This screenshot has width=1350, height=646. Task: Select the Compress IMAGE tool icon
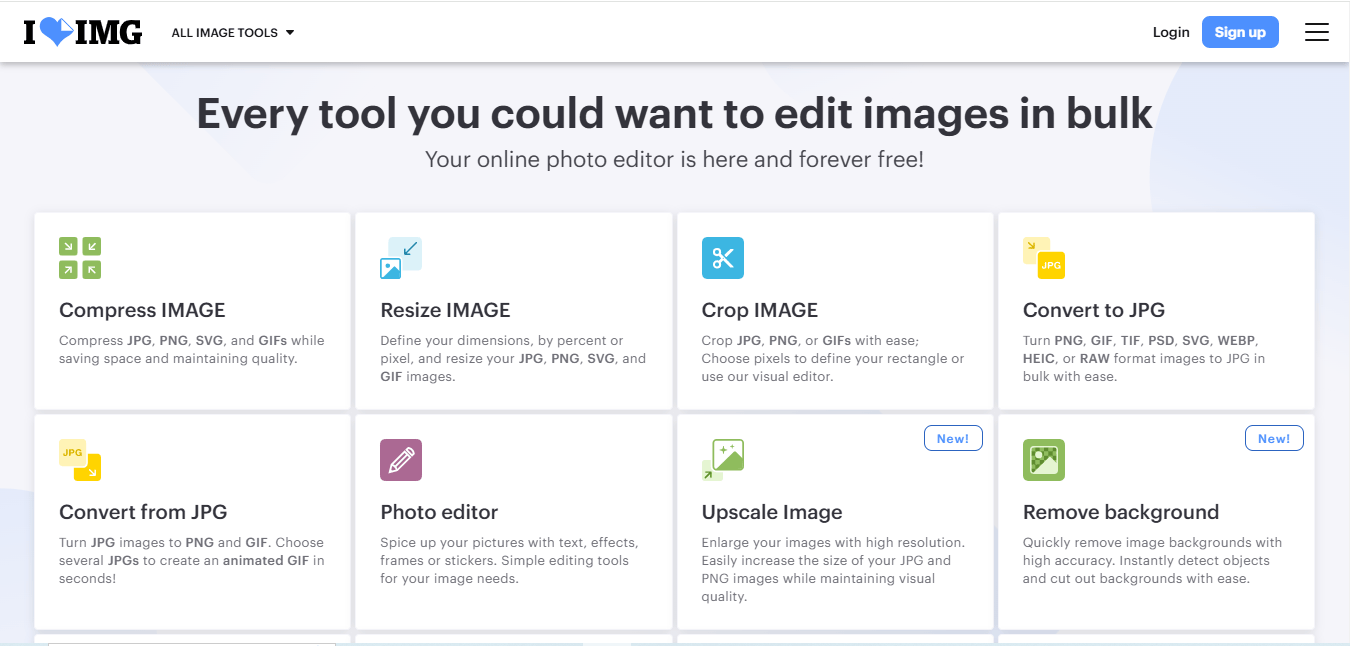pos(79,257)
